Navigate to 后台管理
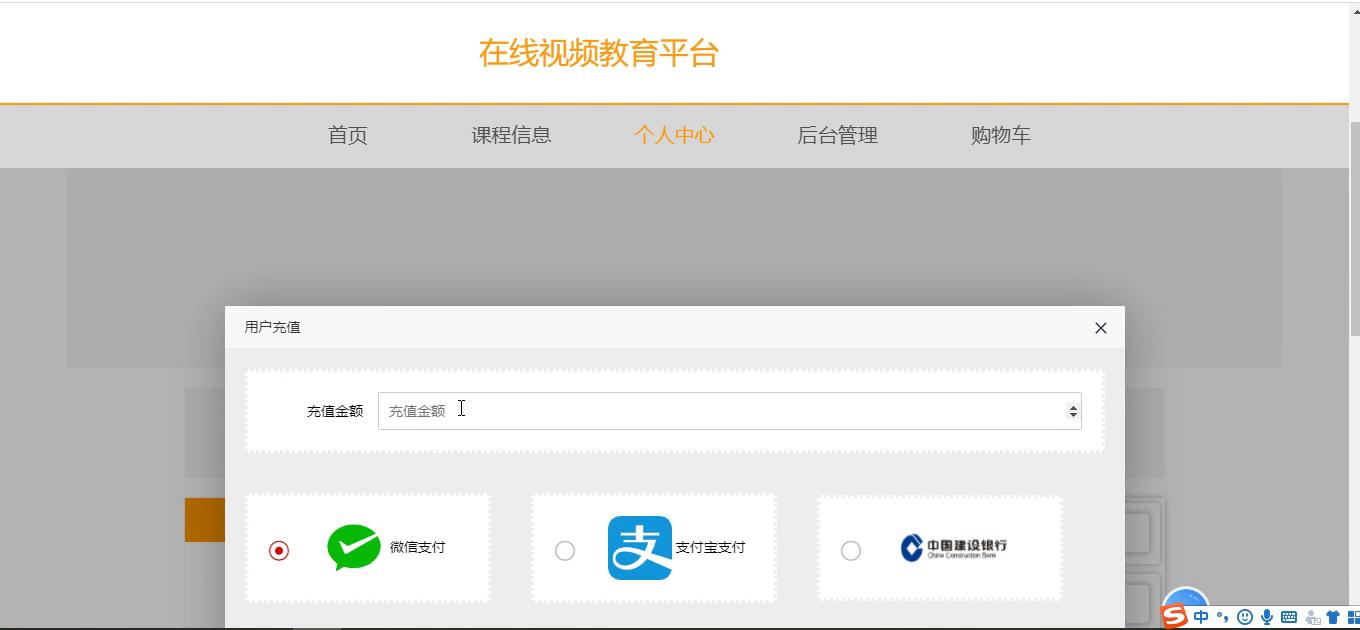This screenshot has width=1360, height=630. [x=837, y=136]
